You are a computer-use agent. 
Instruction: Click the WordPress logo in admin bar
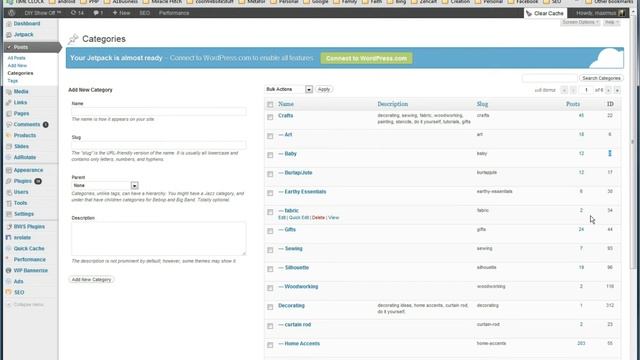coord(11,13)
